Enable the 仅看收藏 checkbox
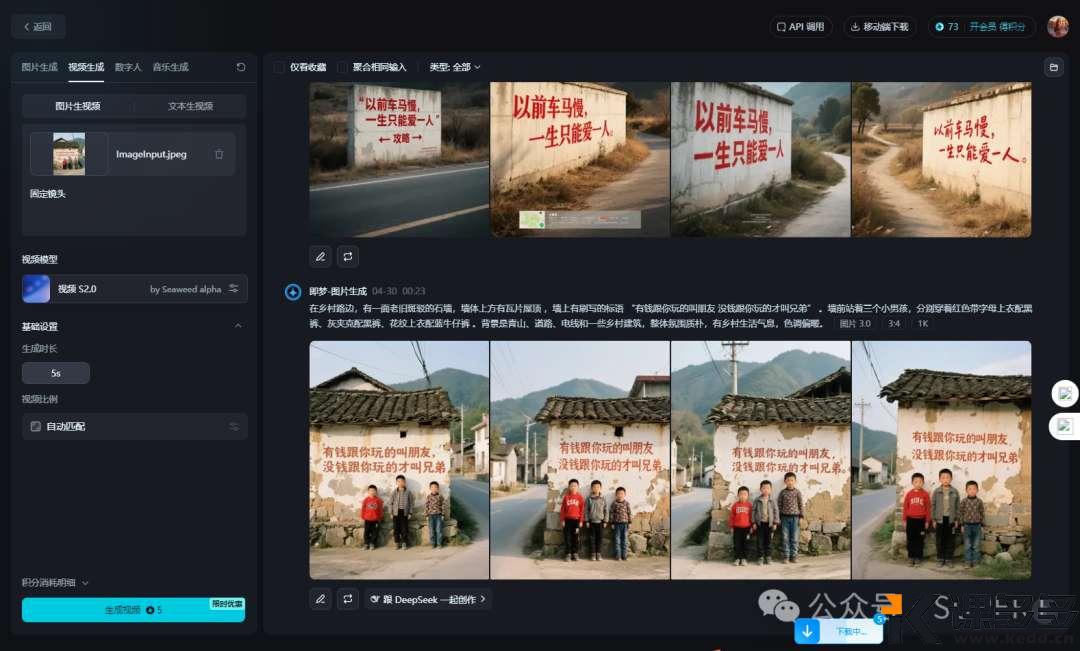This screenshot has height=651, width=1080. pos(280,67)
